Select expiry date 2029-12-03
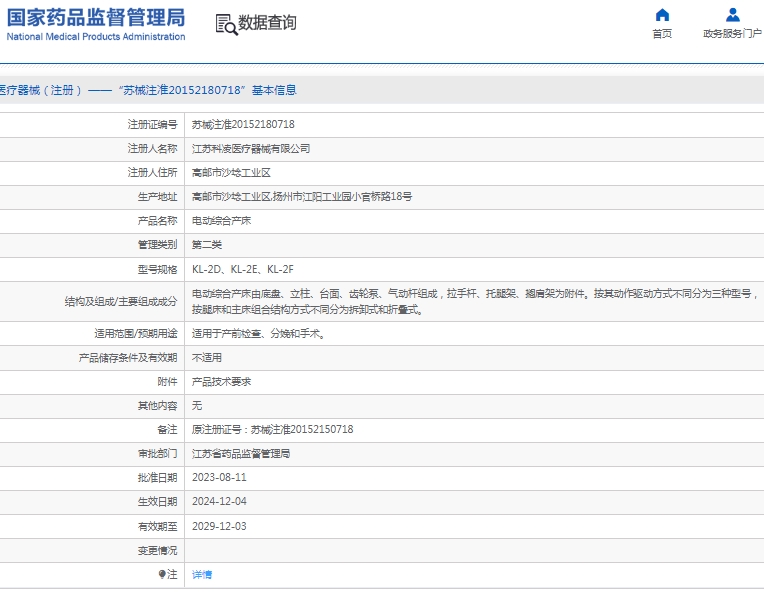764x596 pixels. pos(219,526)
